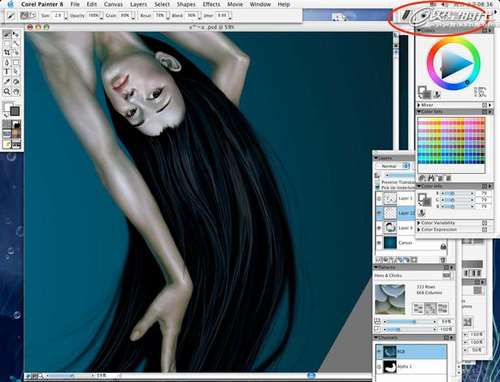Expand the Color Expression panel
Image resolution: width=500 pixels, height=382 pixels.
pyautogui.click(x=419, y=230)
